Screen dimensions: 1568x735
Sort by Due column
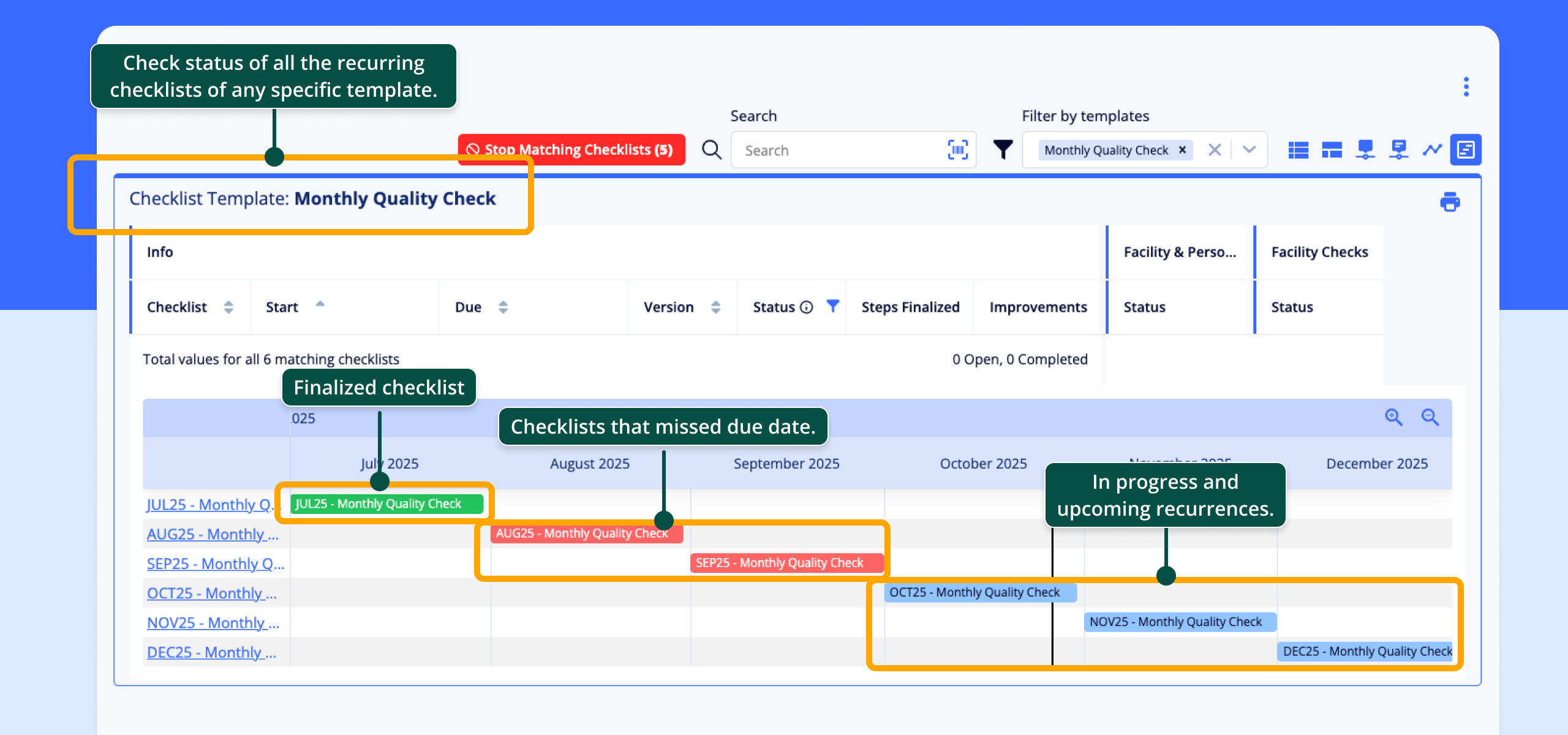pyautogui.click(x=503, y=307)
